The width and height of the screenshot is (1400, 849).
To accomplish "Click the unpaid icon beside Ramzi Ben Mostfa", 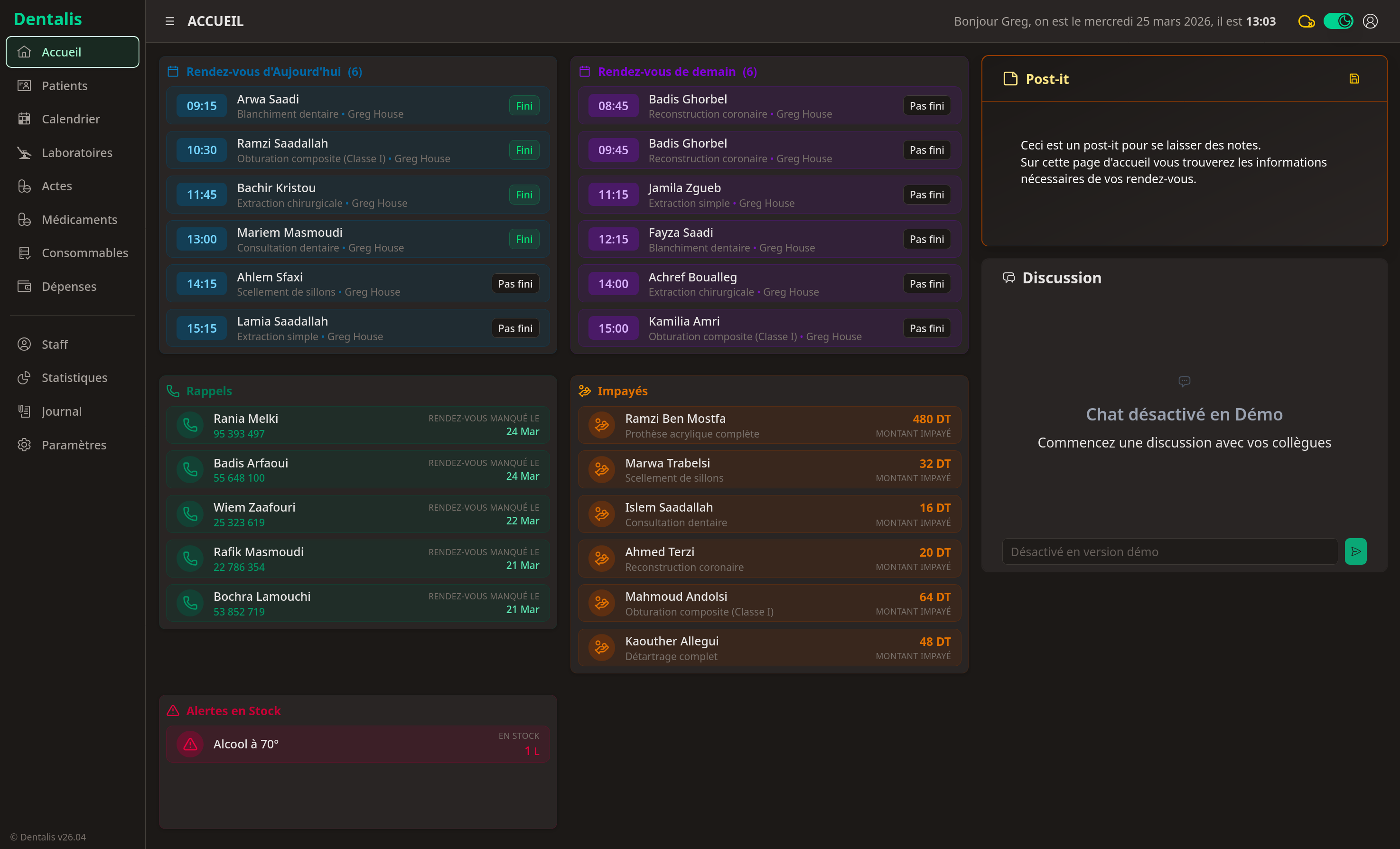I will tap(602, 425).
